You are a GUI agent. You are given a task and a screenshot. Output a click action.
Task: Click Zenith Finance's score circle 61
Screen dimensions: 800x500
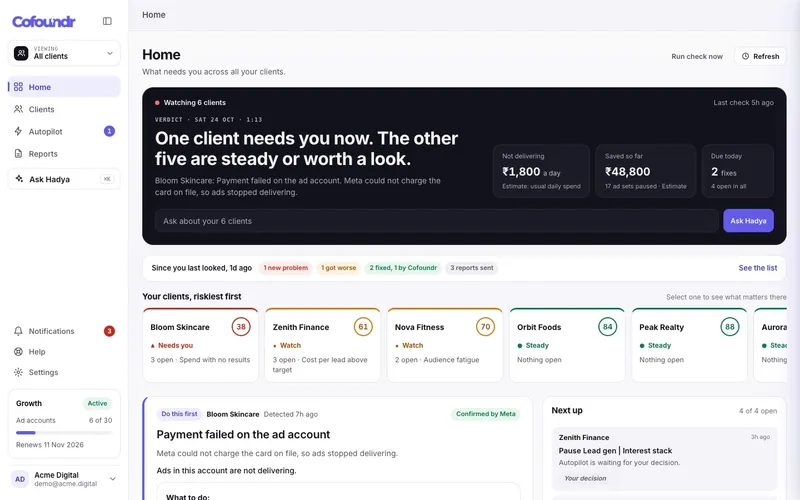pyautogui.click(x=363, y=327)
